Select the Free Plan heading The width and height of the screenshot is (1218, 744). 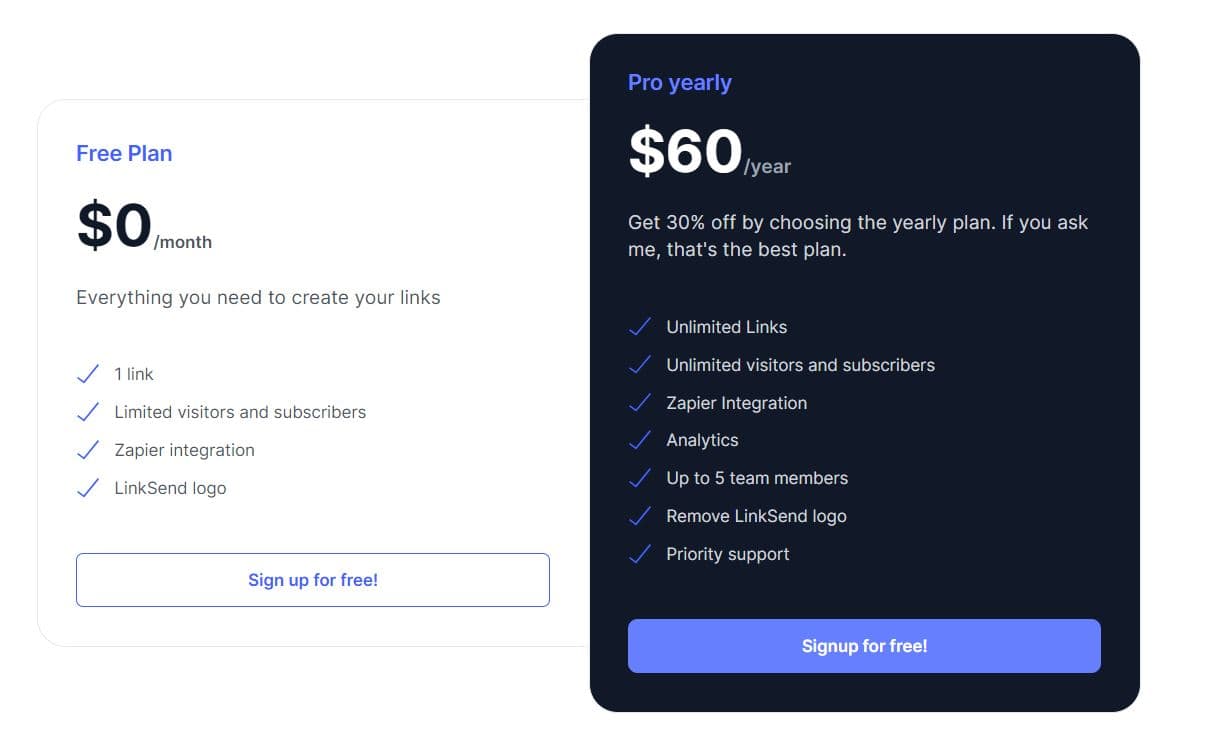[124, 153]
